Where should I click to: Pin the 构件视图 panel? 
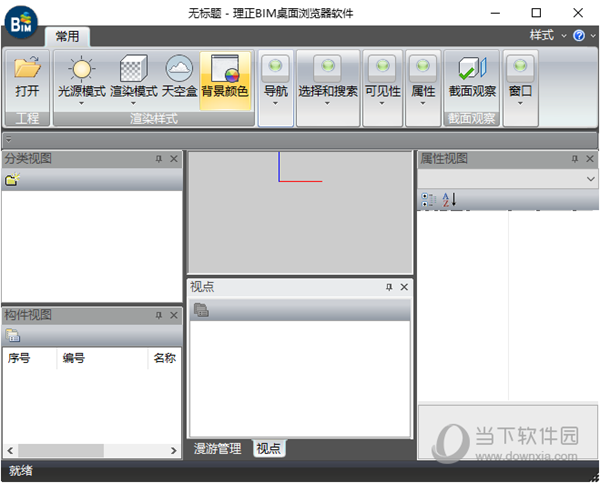click(159, 315)
